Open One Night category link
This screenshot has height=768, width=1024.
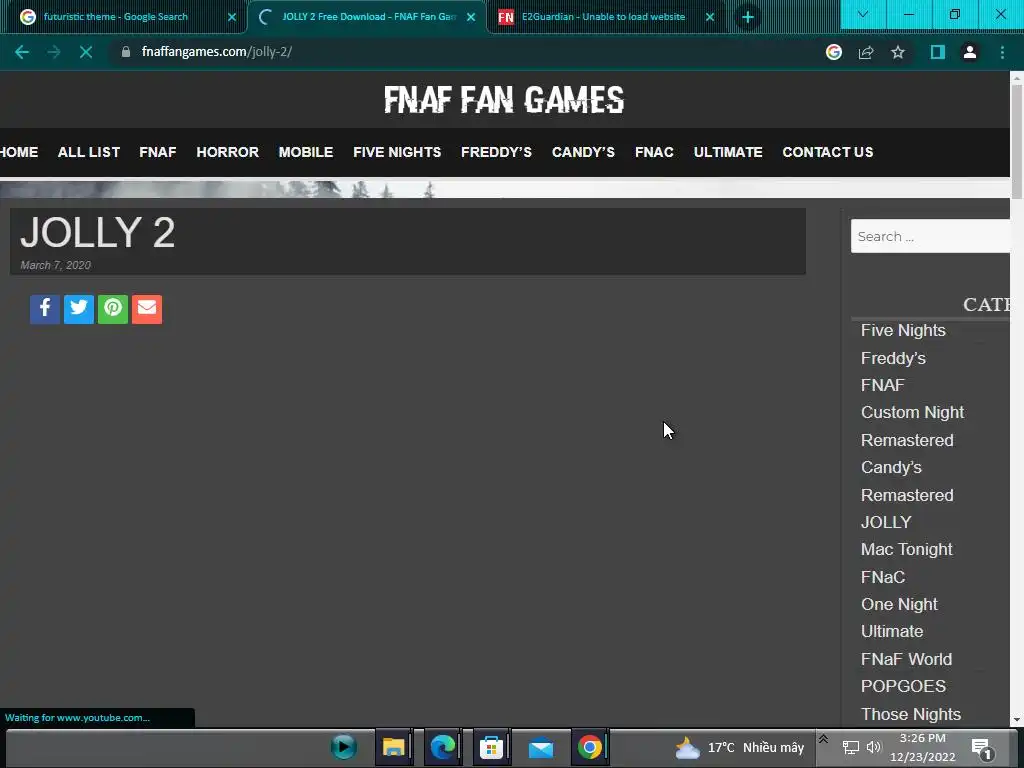tap(899, 605)
